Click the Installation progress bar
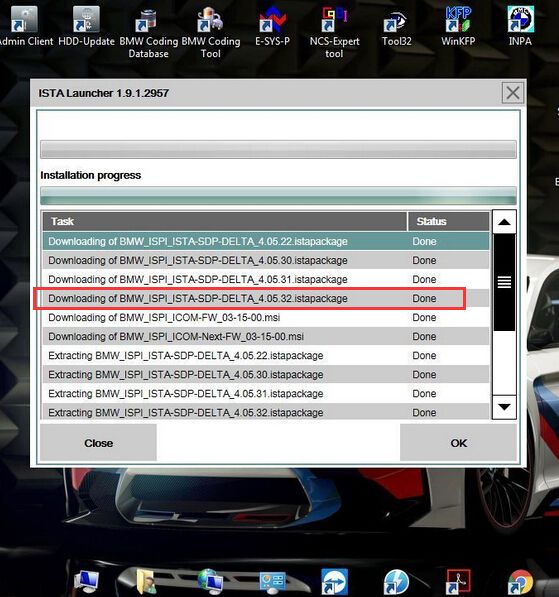Viewport: 559px width, 597px height. coord(278,196)
